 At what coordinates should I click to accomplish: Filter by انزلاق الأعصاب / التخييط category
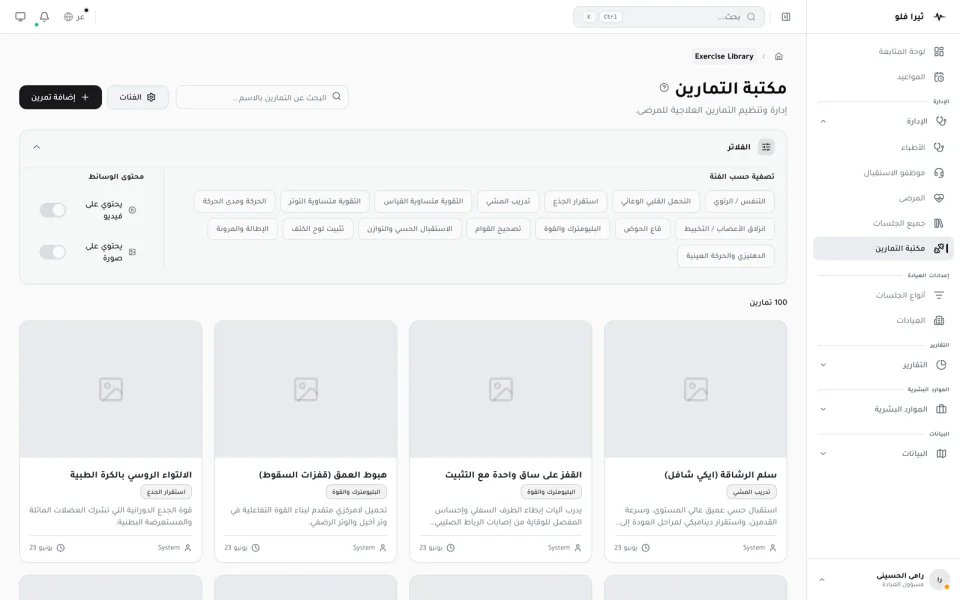(724, 228)
